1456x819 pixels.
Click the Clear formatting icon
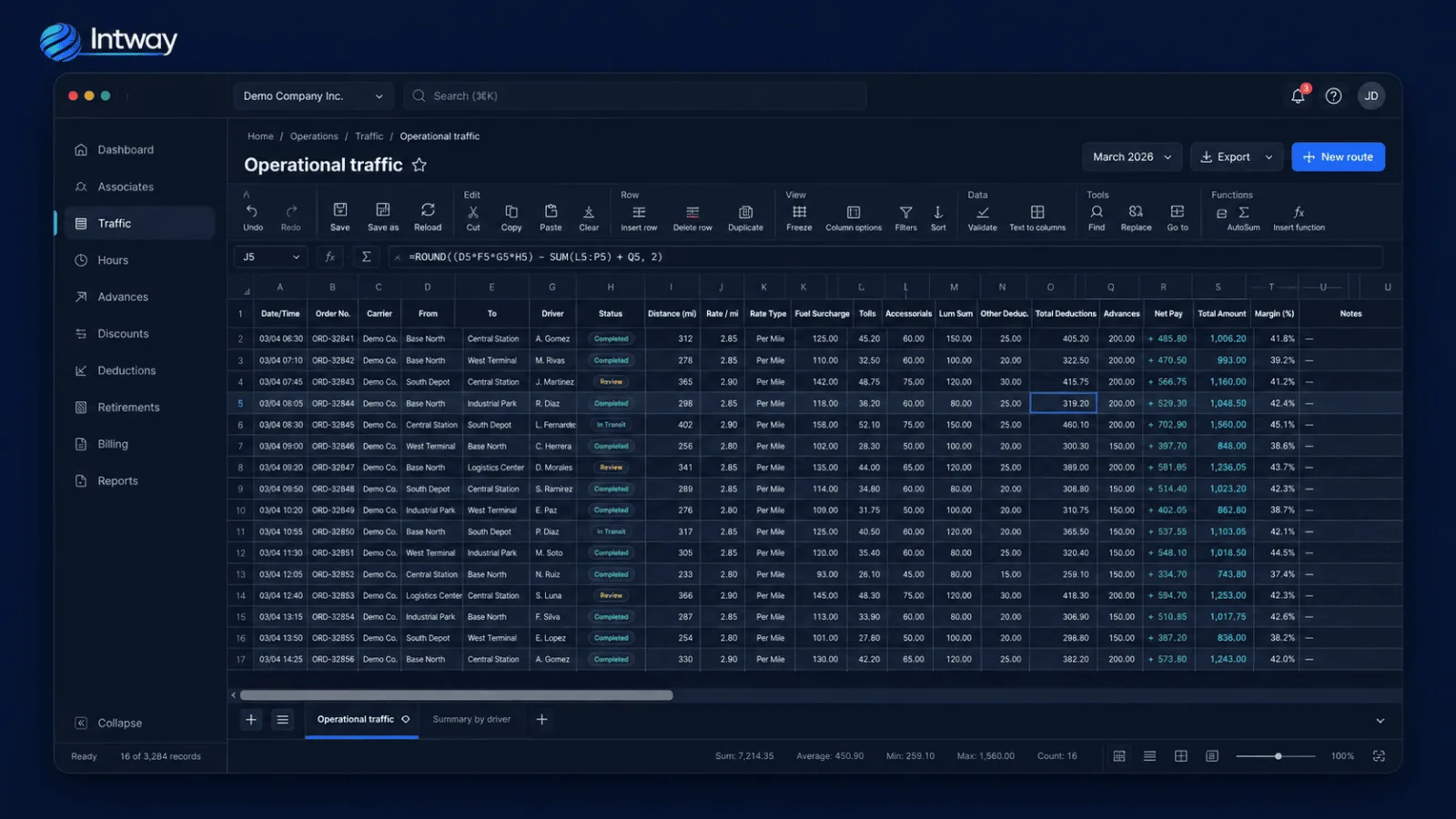click(x=589, y=212)
